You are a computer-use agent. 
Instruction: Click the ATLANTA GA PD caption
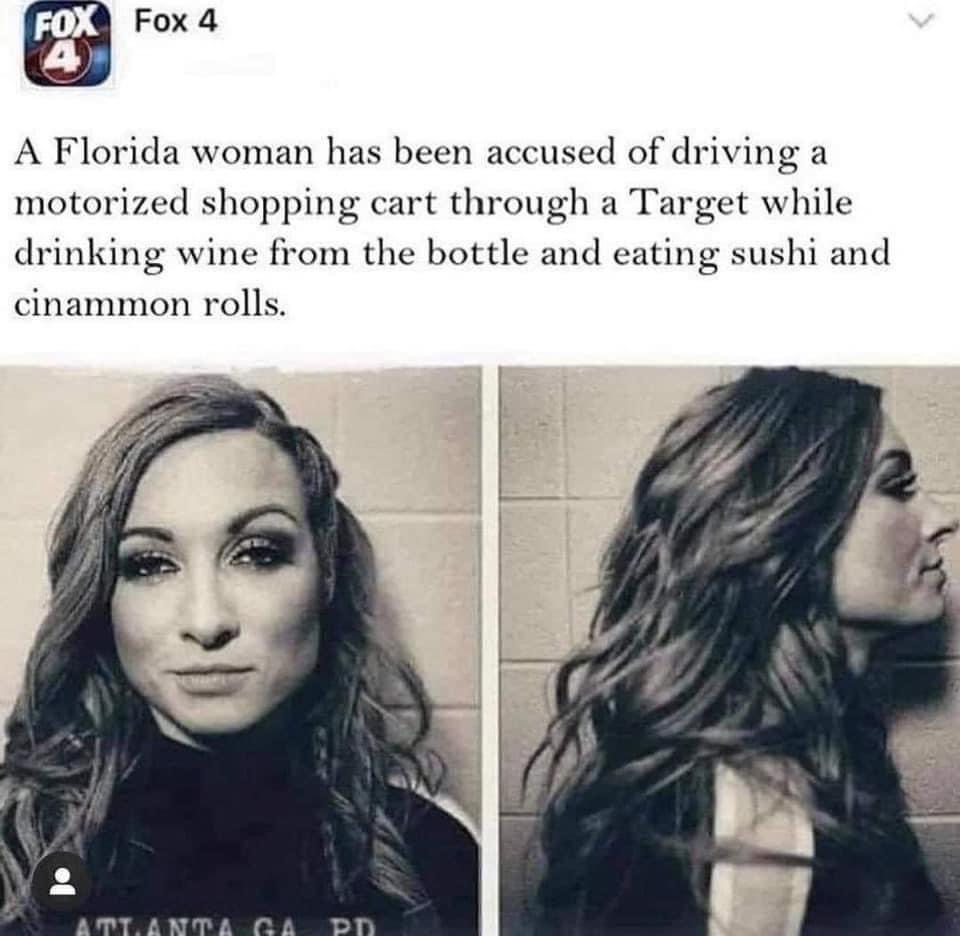pos(227,924)
